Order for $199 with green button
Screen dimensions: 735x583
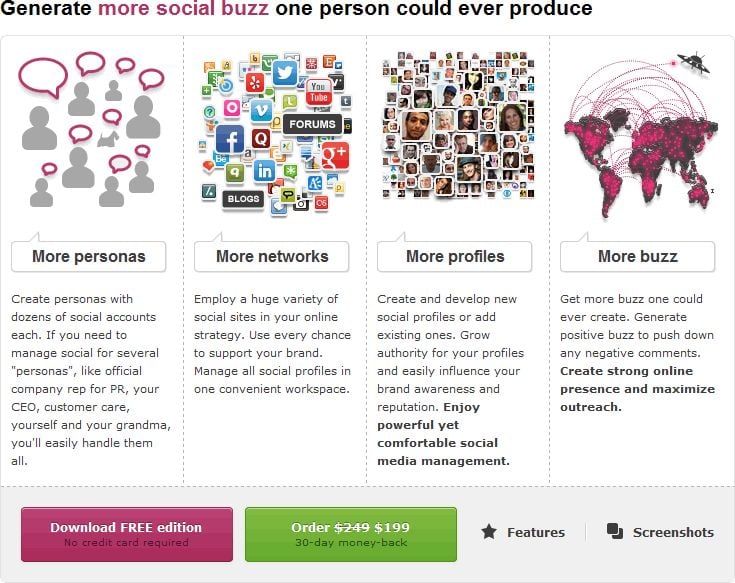351,534
